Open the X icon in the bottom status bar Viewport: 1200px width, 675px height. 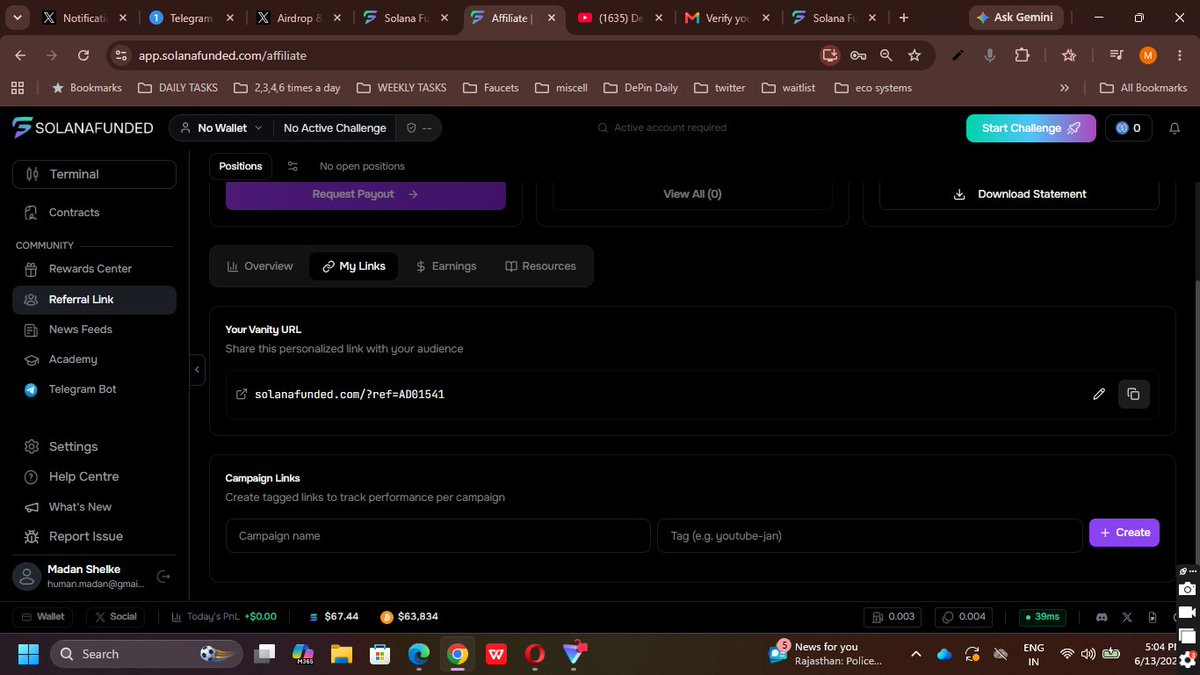1127,617
